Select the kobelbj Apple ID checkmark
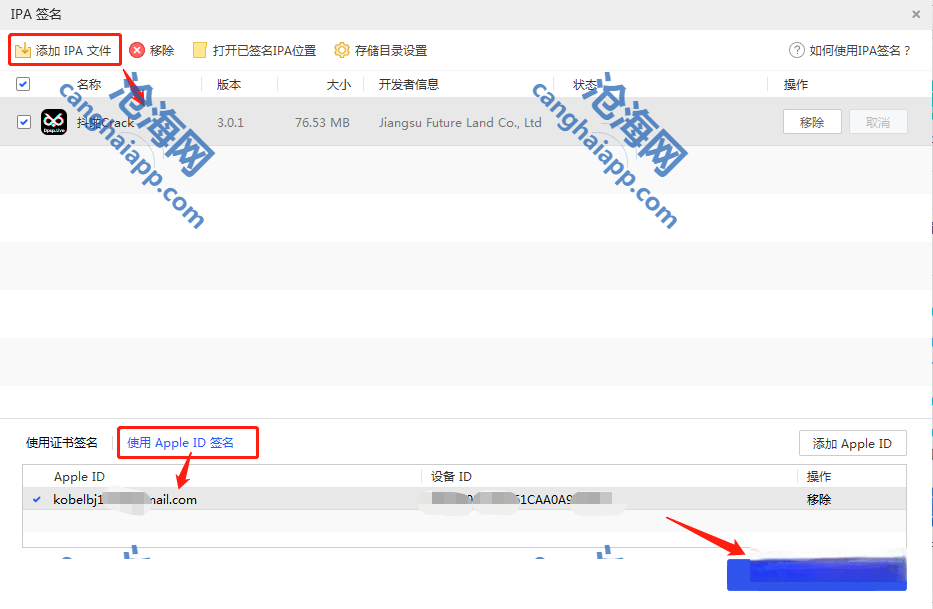933x609 pixels. (37, 499)
